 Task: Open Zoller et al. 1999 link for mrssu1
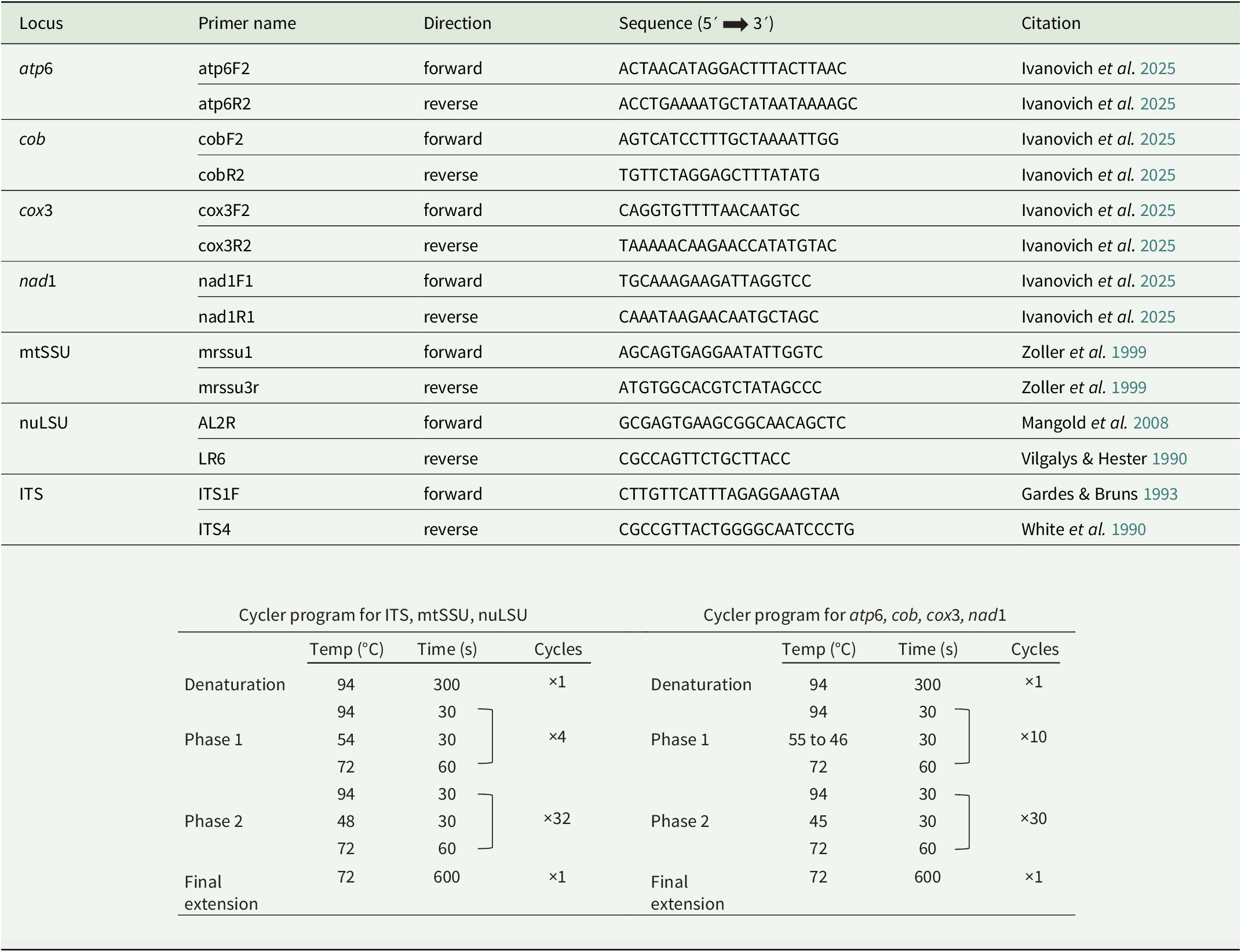point(1129,352)
